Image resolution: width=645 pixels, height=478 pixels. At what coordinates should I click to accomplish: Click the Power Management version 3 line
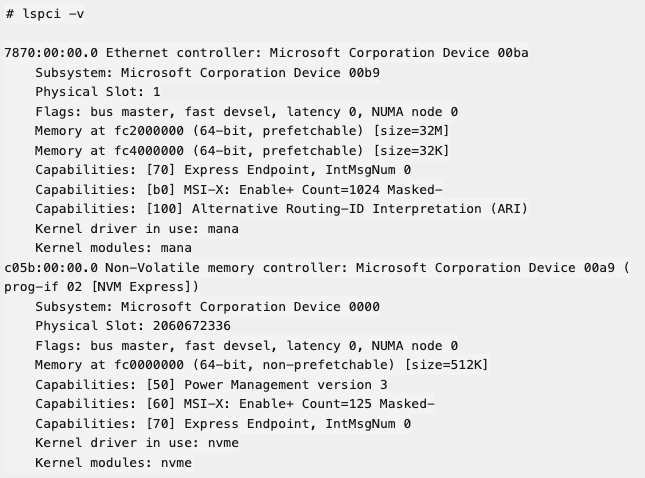click(211, 385)
